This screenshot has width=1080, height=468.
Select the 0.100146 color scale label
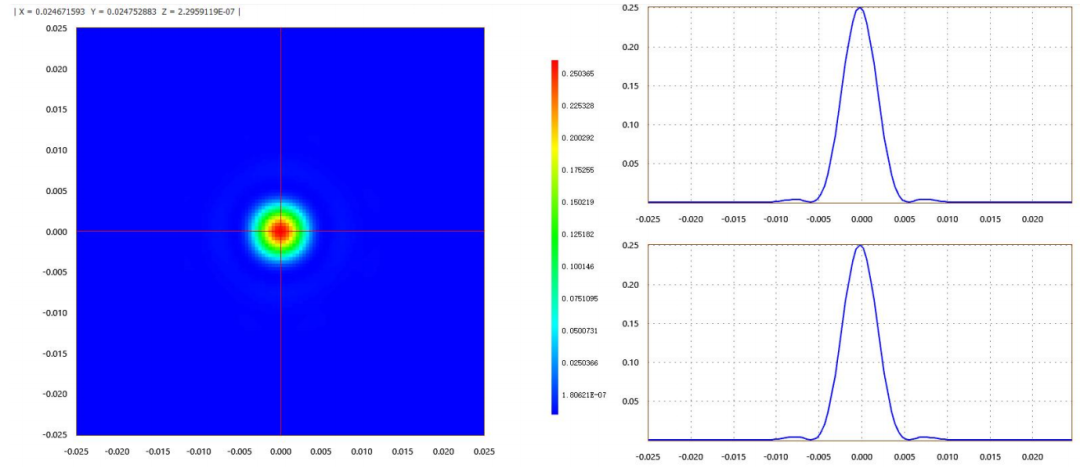[576, 266]
